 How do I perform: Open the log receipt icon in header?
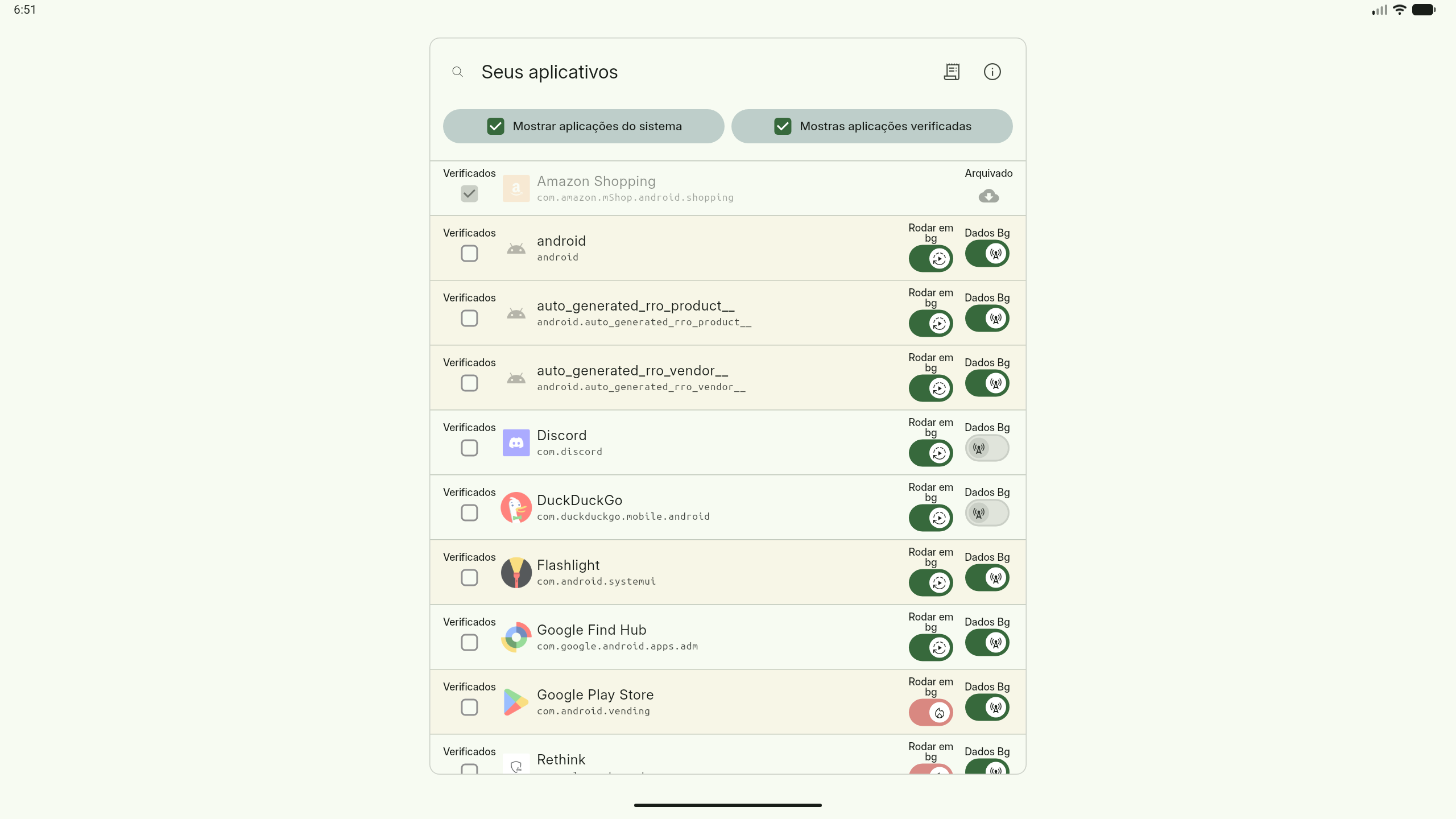tap(952, 72)
